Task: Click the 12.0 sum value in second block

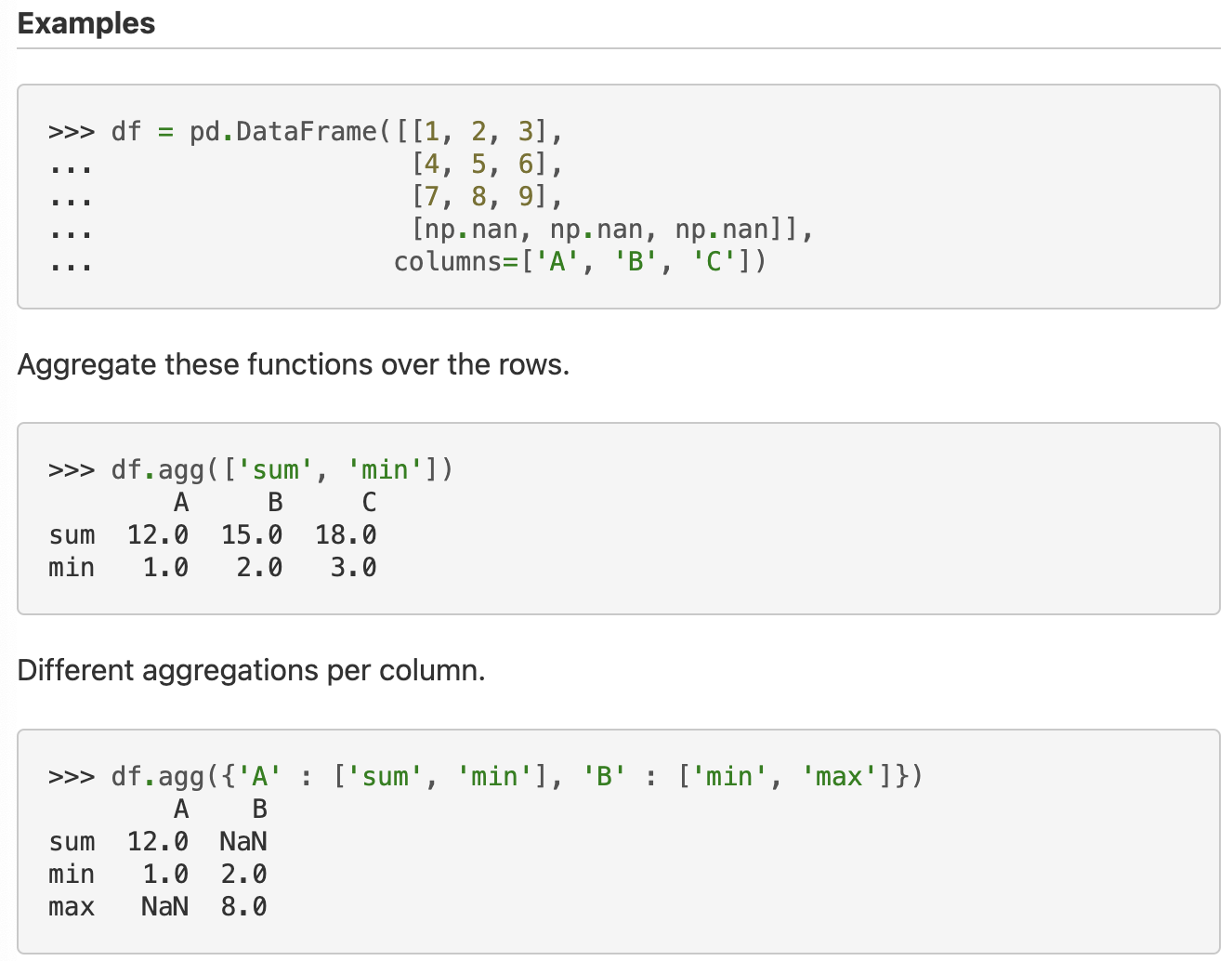Action: coord(158,535)
